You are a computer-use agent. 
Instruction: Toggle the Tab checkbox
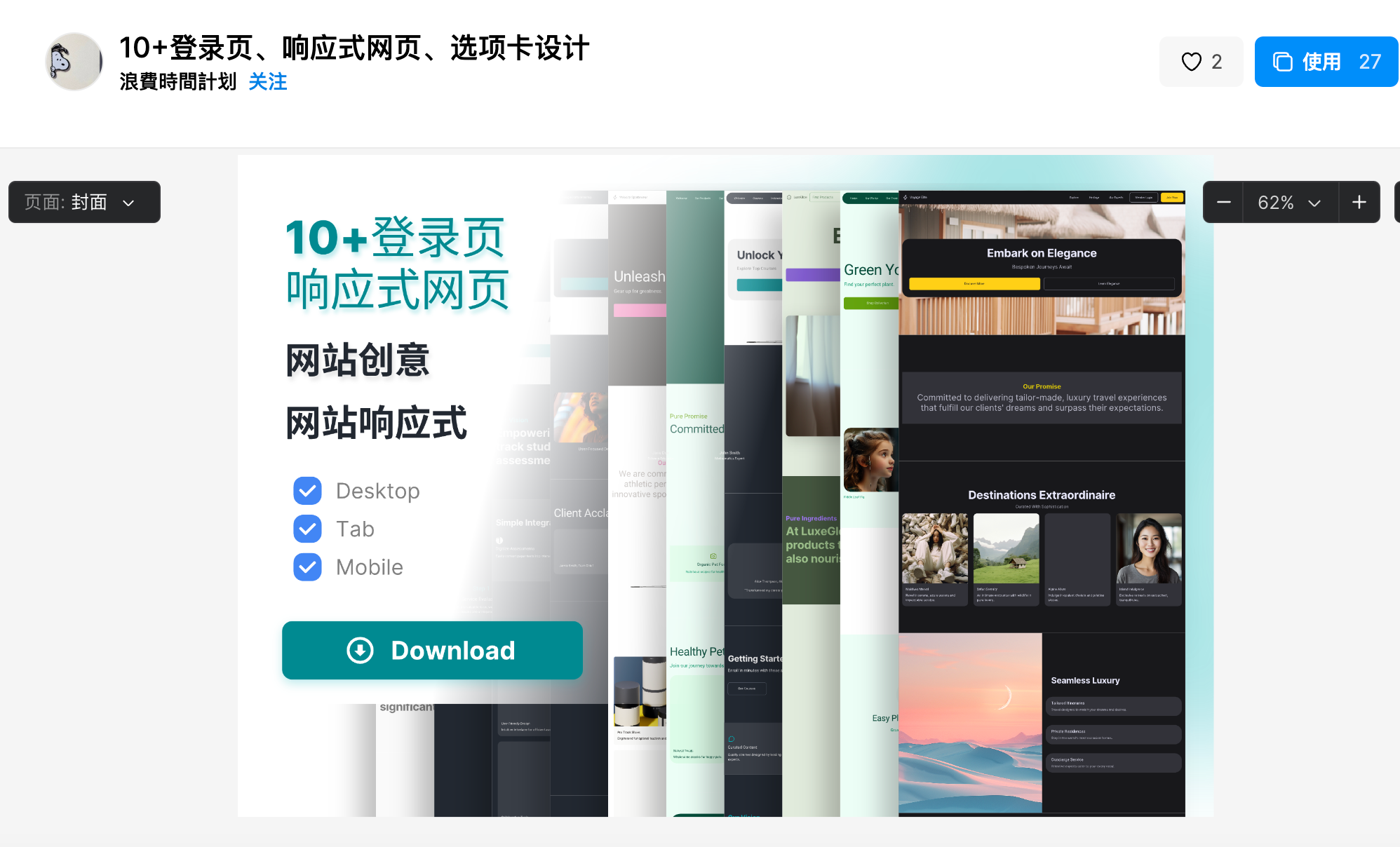(307, 529)
